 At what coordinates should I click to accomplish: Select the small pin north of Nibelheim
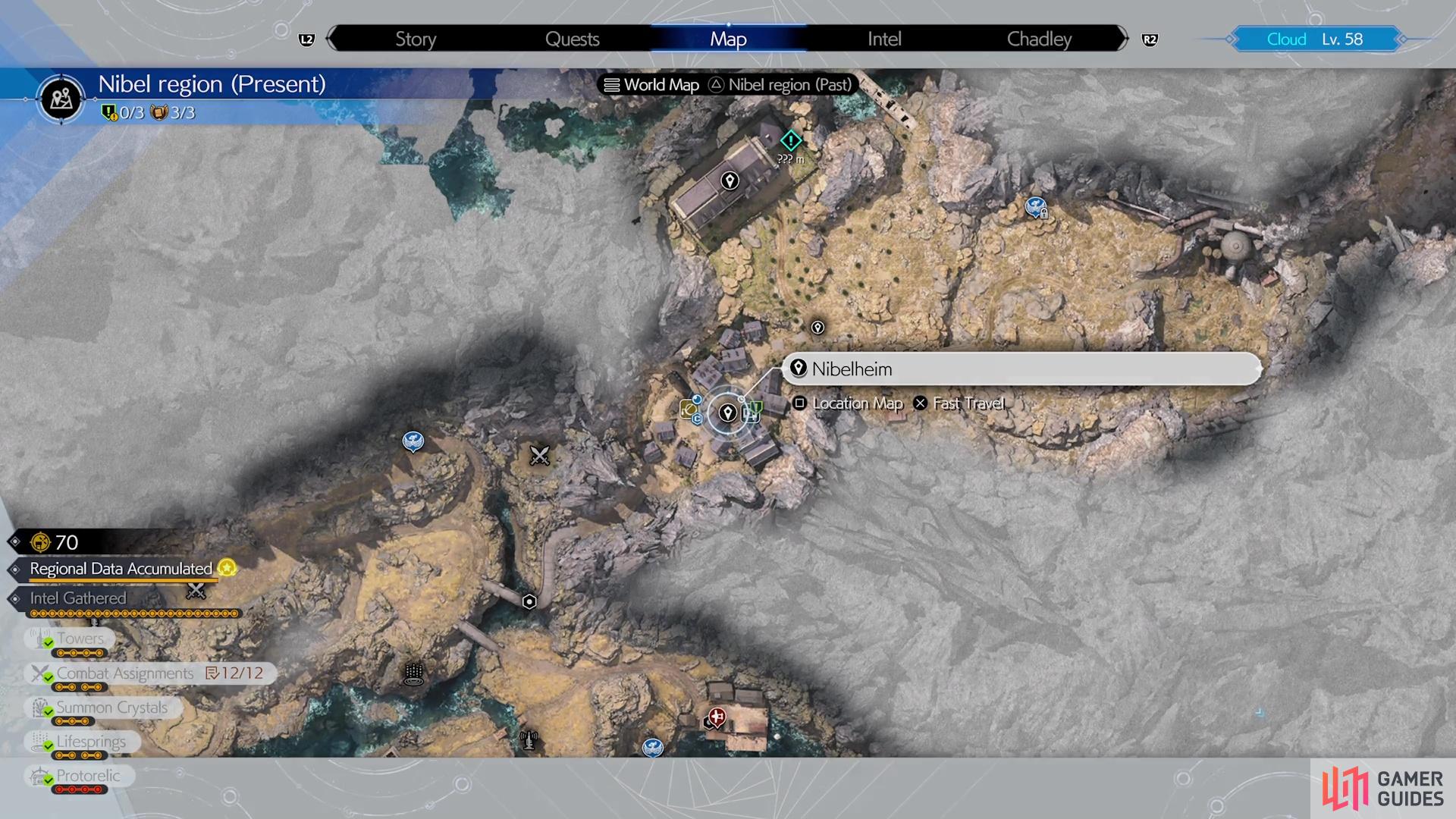point(817,328)
